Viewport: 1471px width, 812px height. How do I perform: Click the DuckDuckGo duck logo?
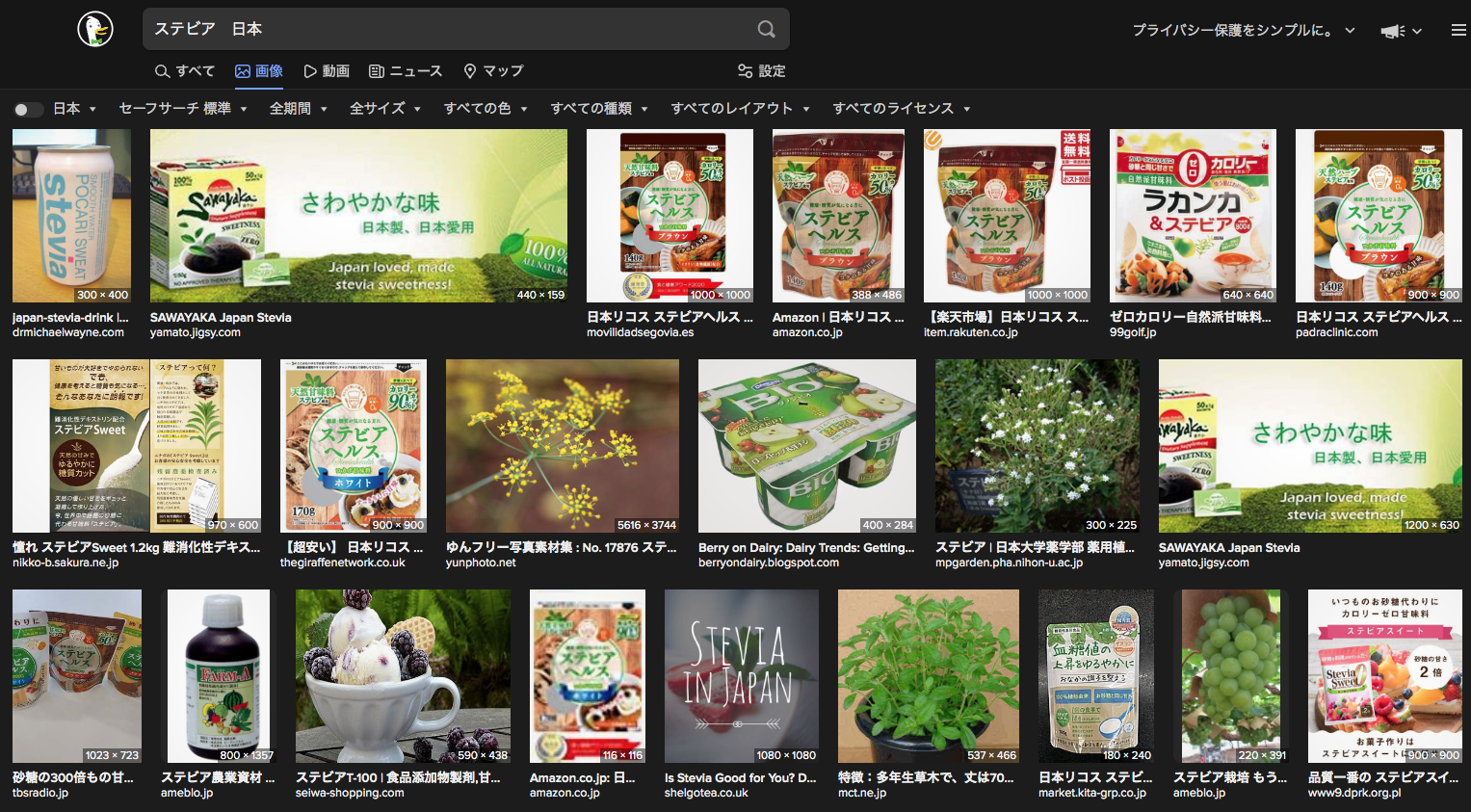pyautogui.click(x=95, y=29)
